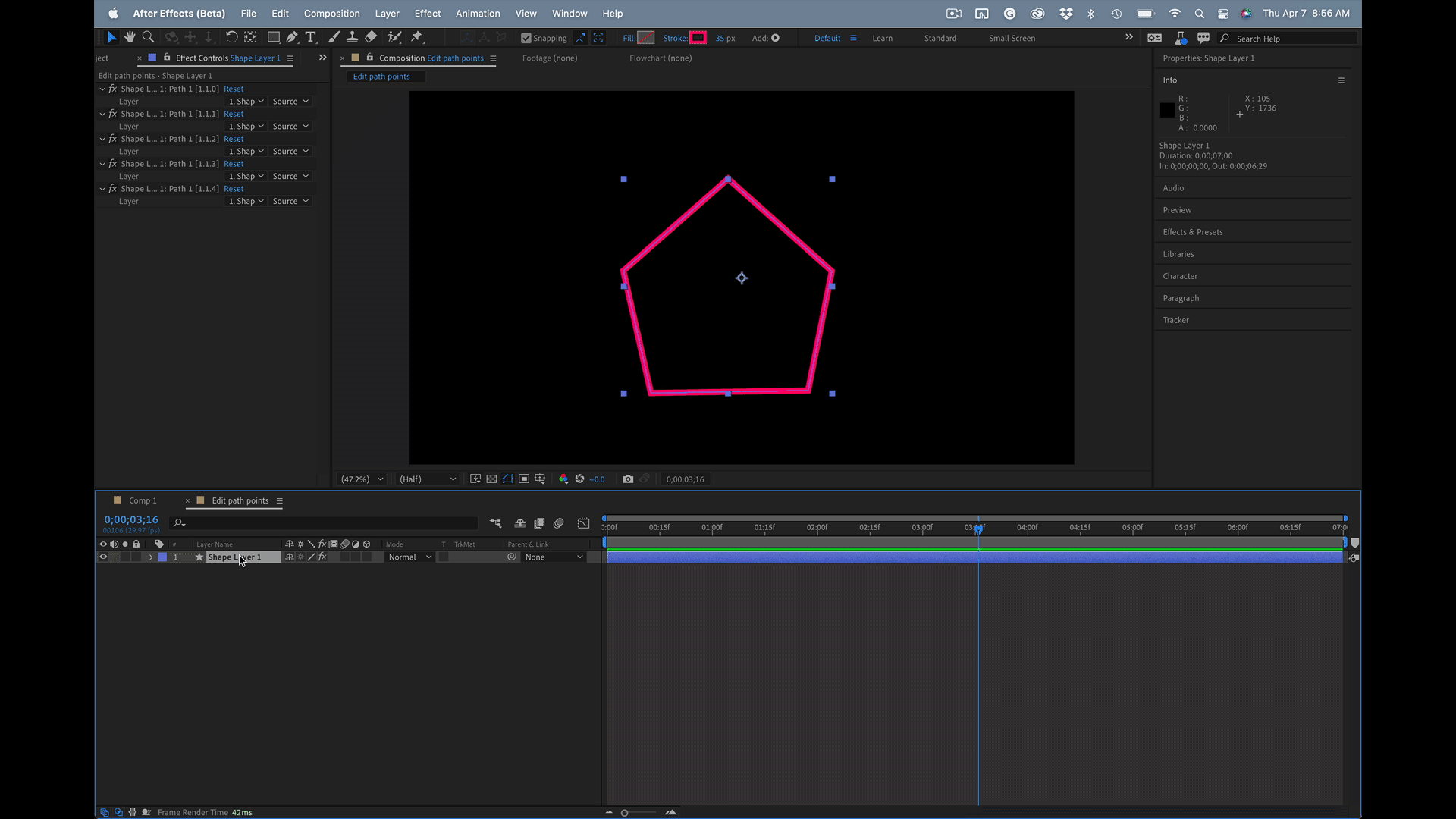
Task: Select the Puppet Pin tool
Action: (x=416, y=37)
